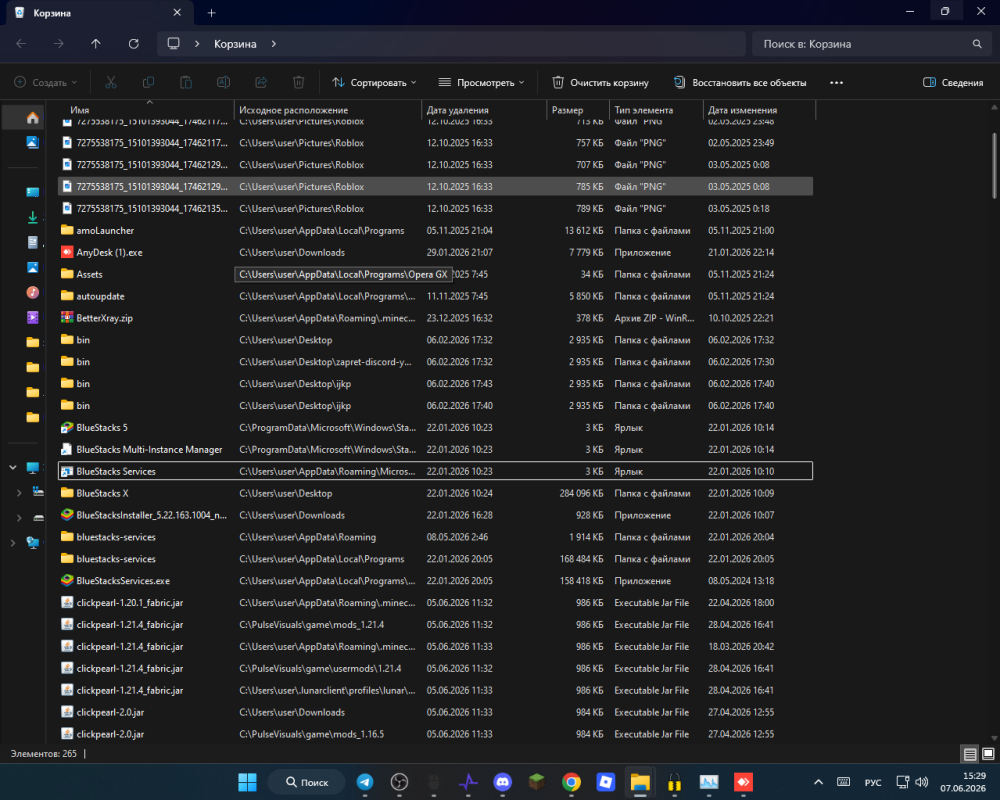Expand the Network tree node chevron

13,543
